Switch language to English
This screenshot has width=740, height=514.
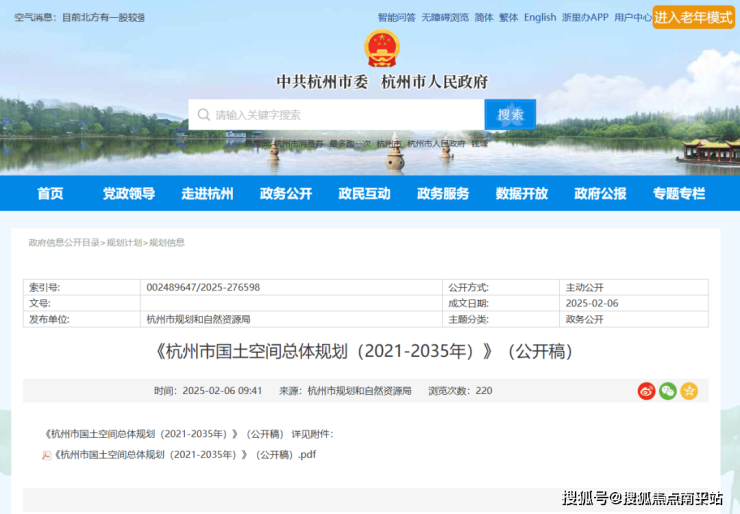pyautogui.click(x=540, y=18)
